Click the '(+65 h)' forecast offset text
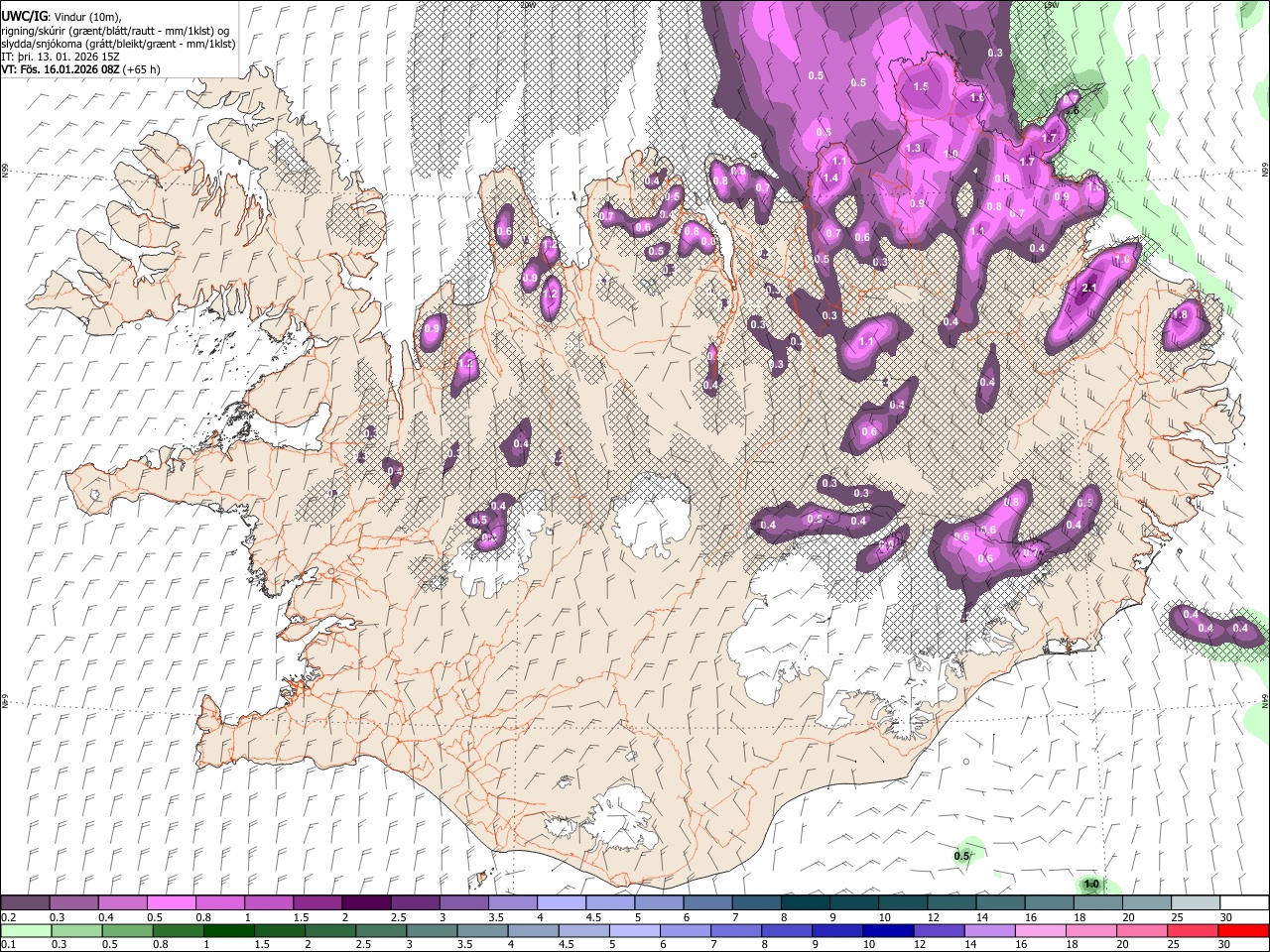 click(140, 69)
